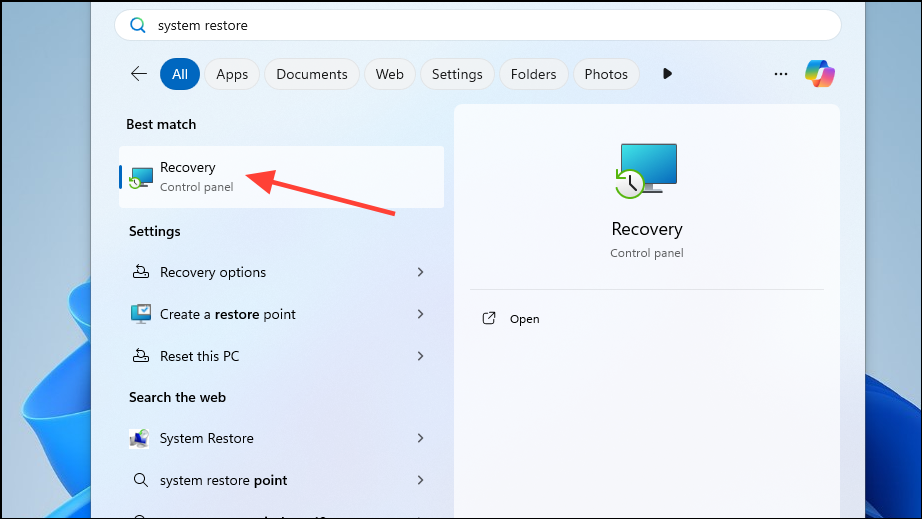Open Recovery from the preview pane

tap(525, 319)
